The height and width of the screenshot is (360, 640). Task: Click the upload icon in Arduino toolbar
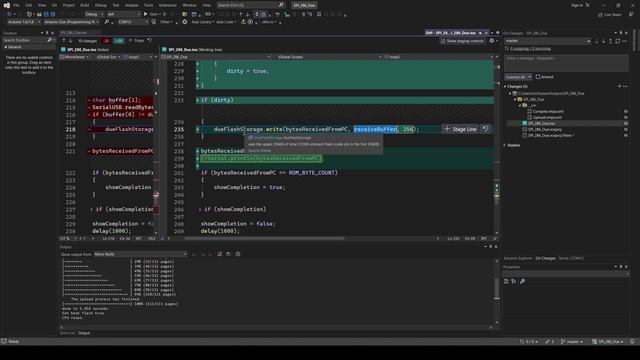pos(243,22)
